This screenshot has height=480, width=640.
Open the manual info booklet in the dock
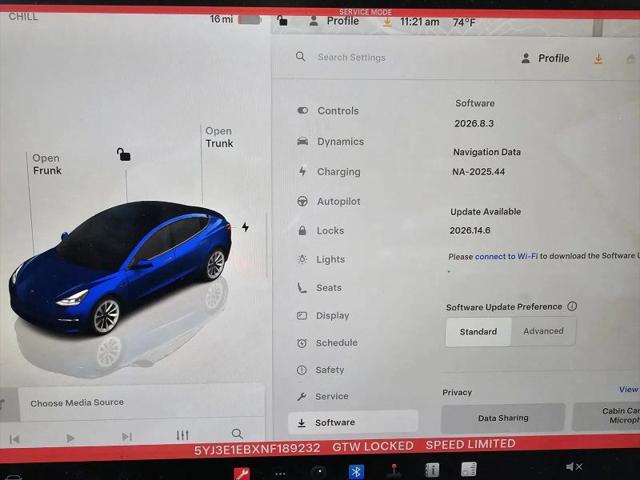[x=432, y=470]
